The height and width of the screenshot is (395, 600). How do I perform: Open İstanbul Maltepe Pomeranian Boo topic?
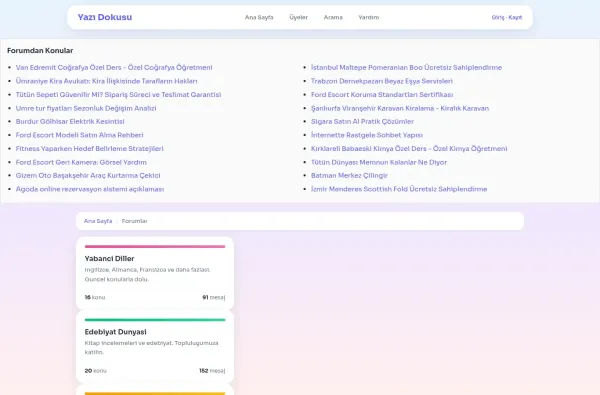[406, 67]
